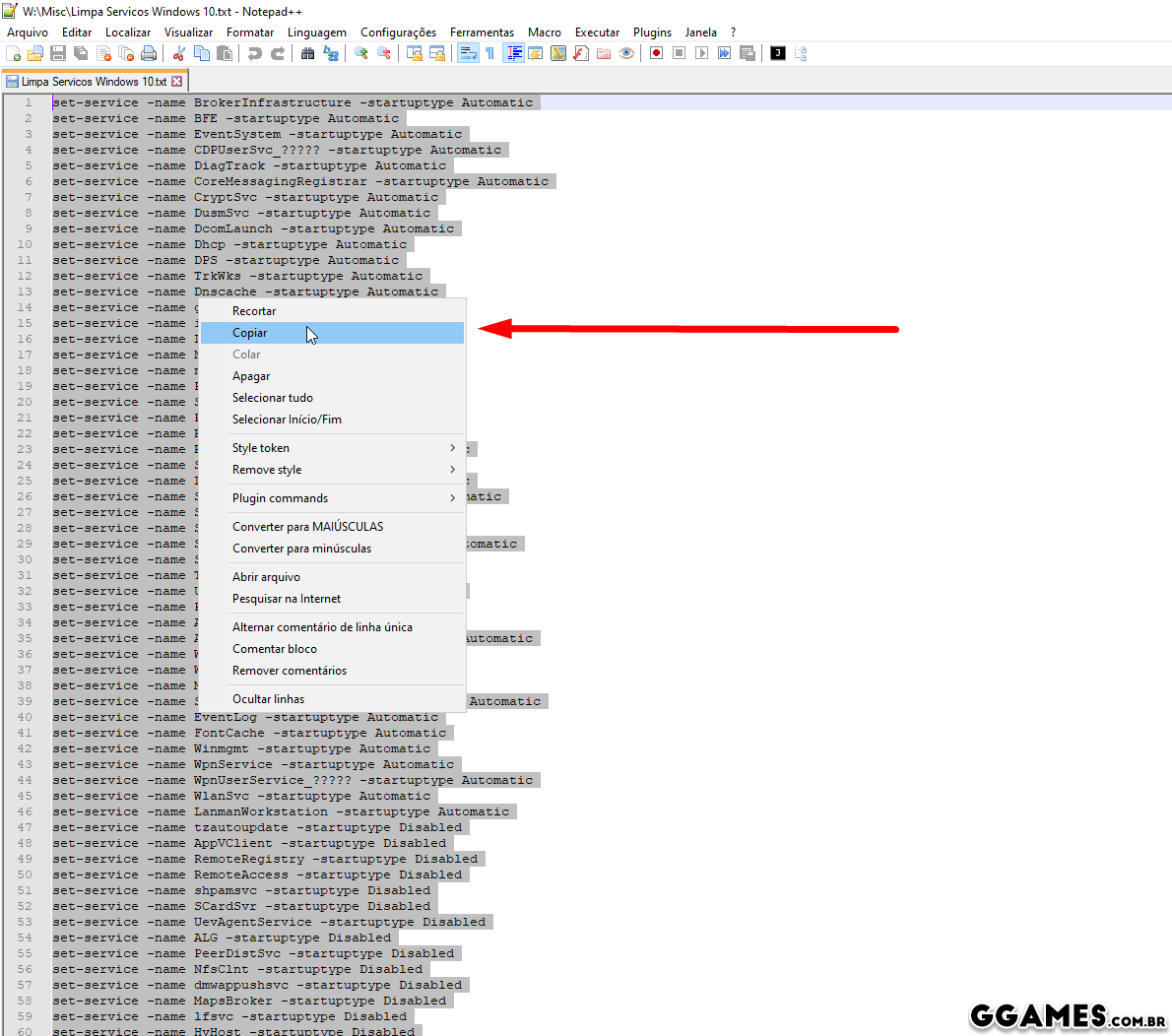Click the Play macro toolbar icon
1172x1036 pixels.
701,53
